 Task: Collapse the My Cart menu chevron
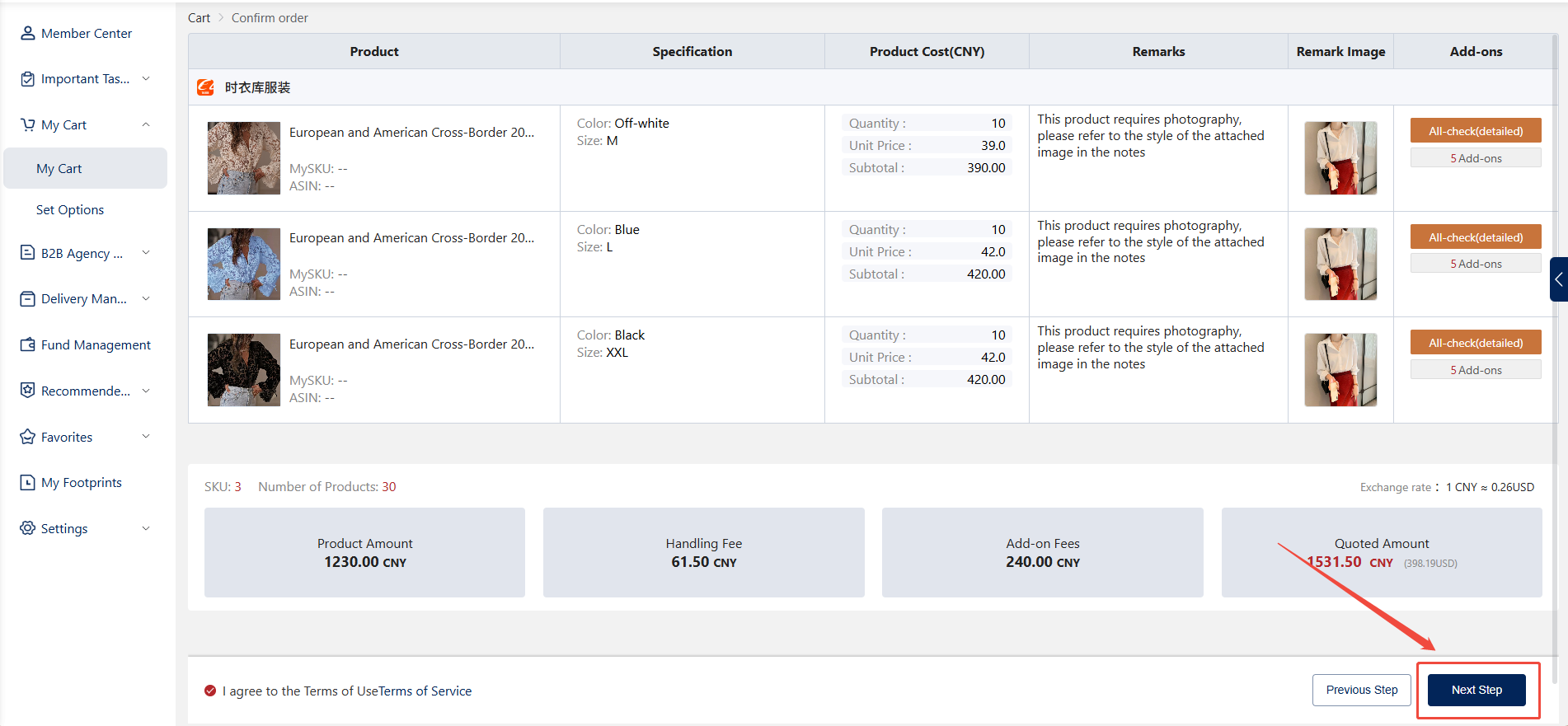click(x=146, y=124)
